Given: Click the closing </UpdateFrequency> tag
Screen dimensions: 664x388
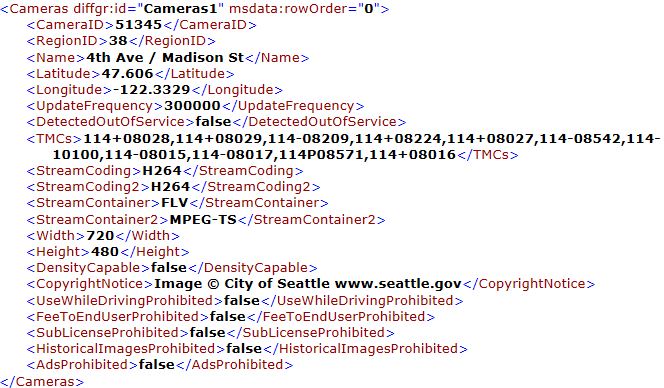Looking at the screenshot, I should pyautogui.click(x=293, y=105).
